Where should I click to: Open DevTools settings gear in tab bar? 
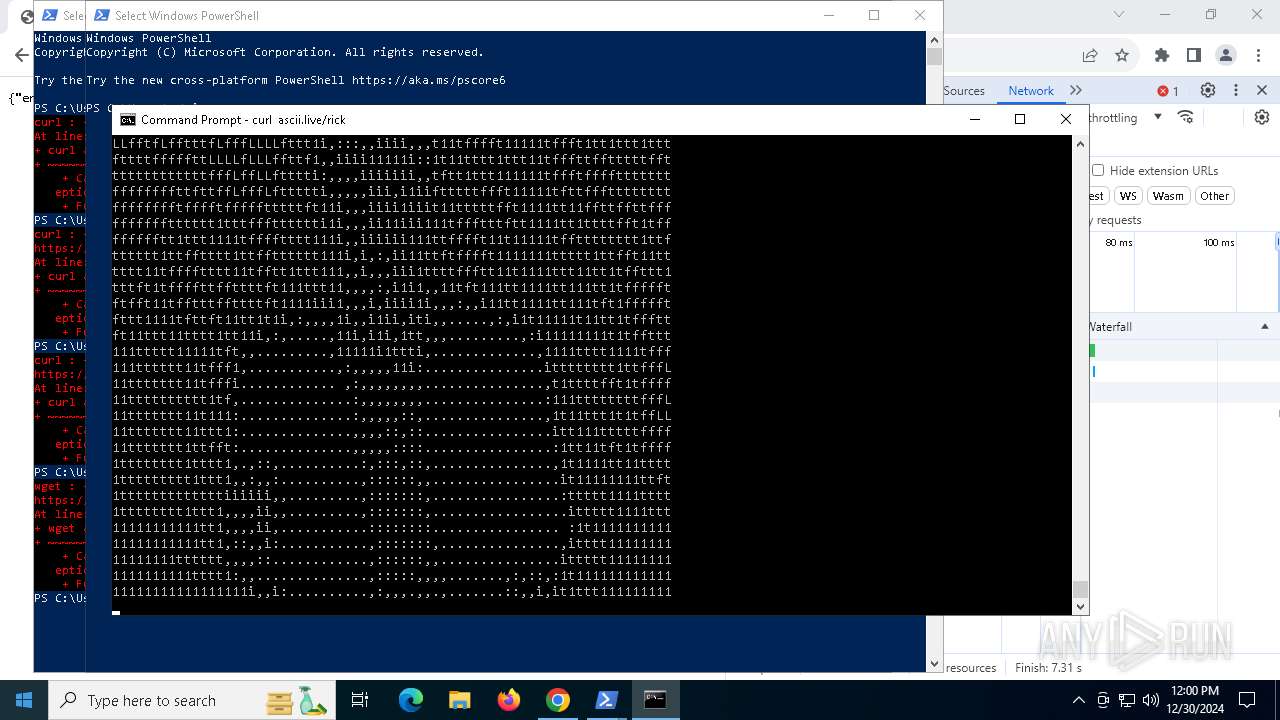1208,90
